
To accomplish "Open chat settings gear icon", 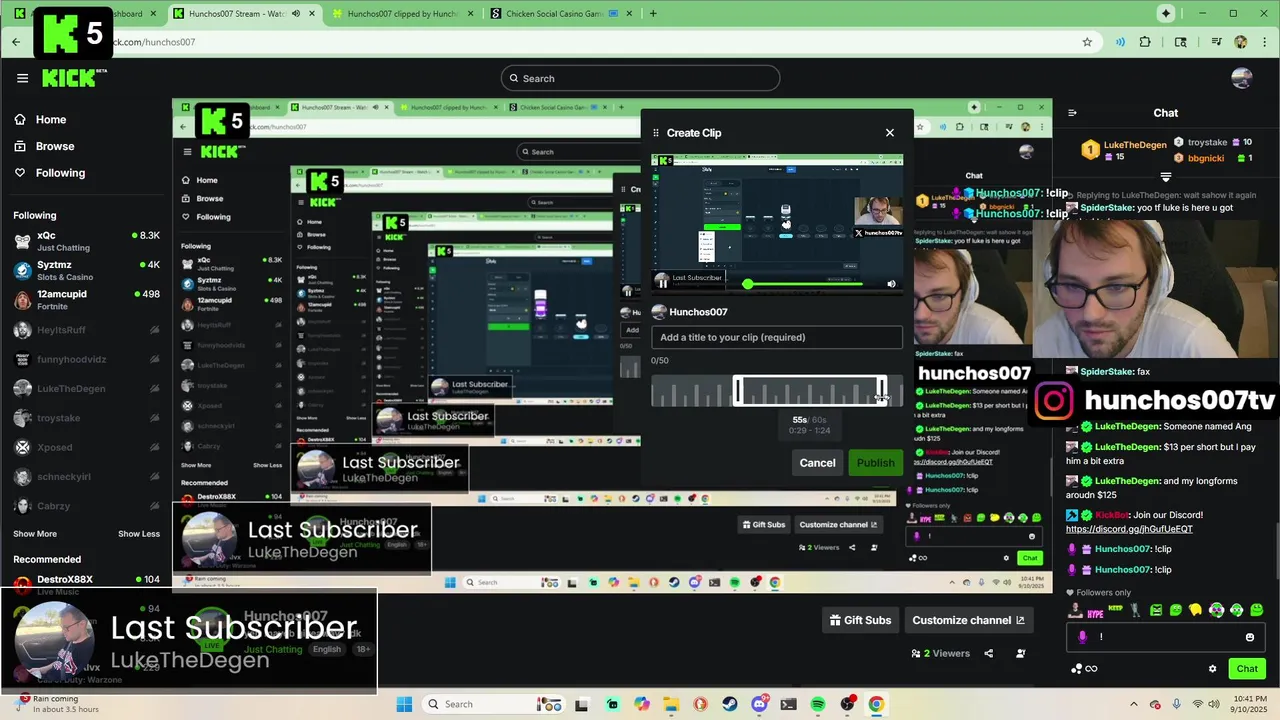I will 1213,669.
